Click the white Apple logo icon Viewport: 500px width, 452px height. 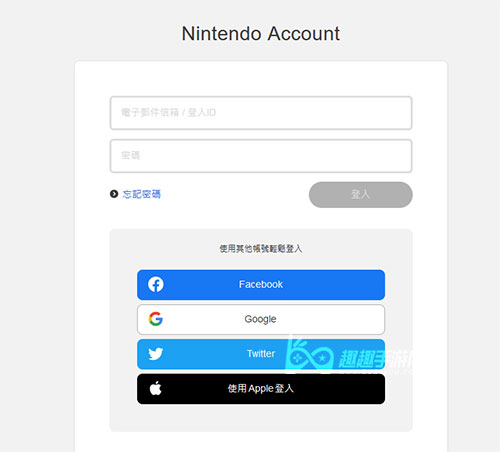[156, 388]
